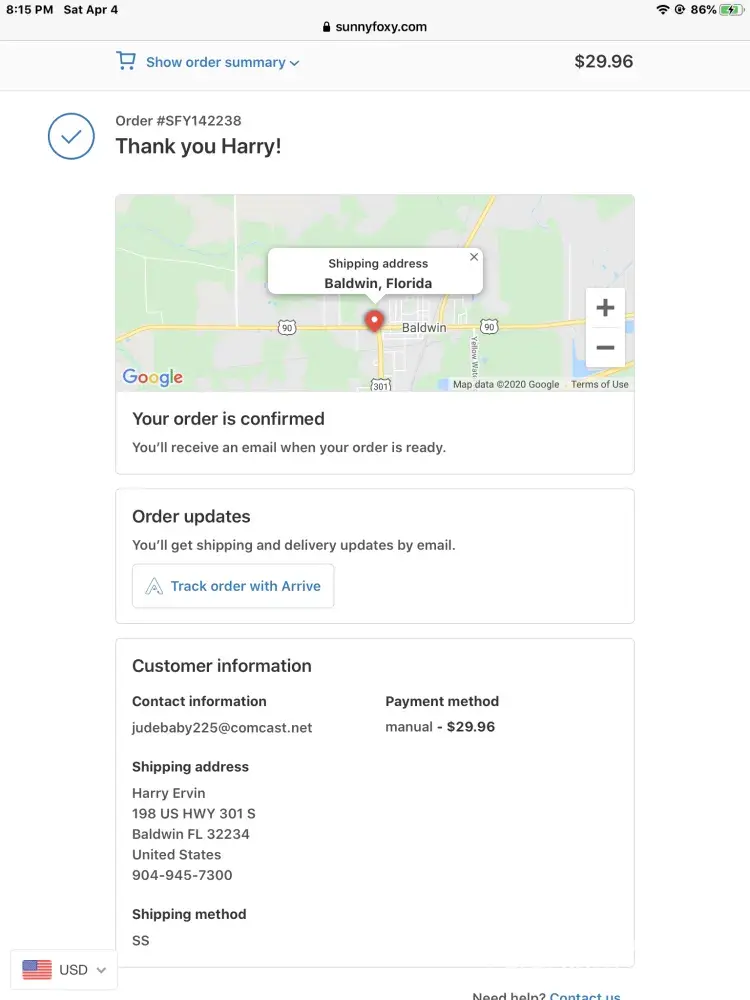Click the shopping cart icon
This screenshot has height=1000, width=750.
pyautogui.click(x=126, y=62)
